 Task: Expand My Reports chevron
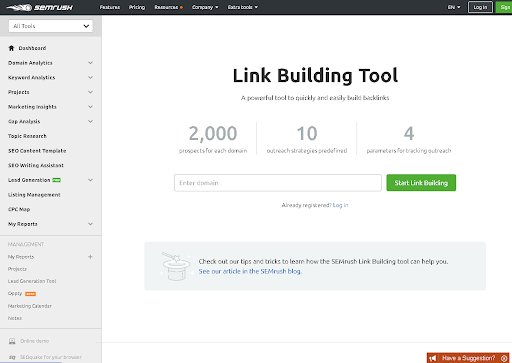click(x=90, y=224)
